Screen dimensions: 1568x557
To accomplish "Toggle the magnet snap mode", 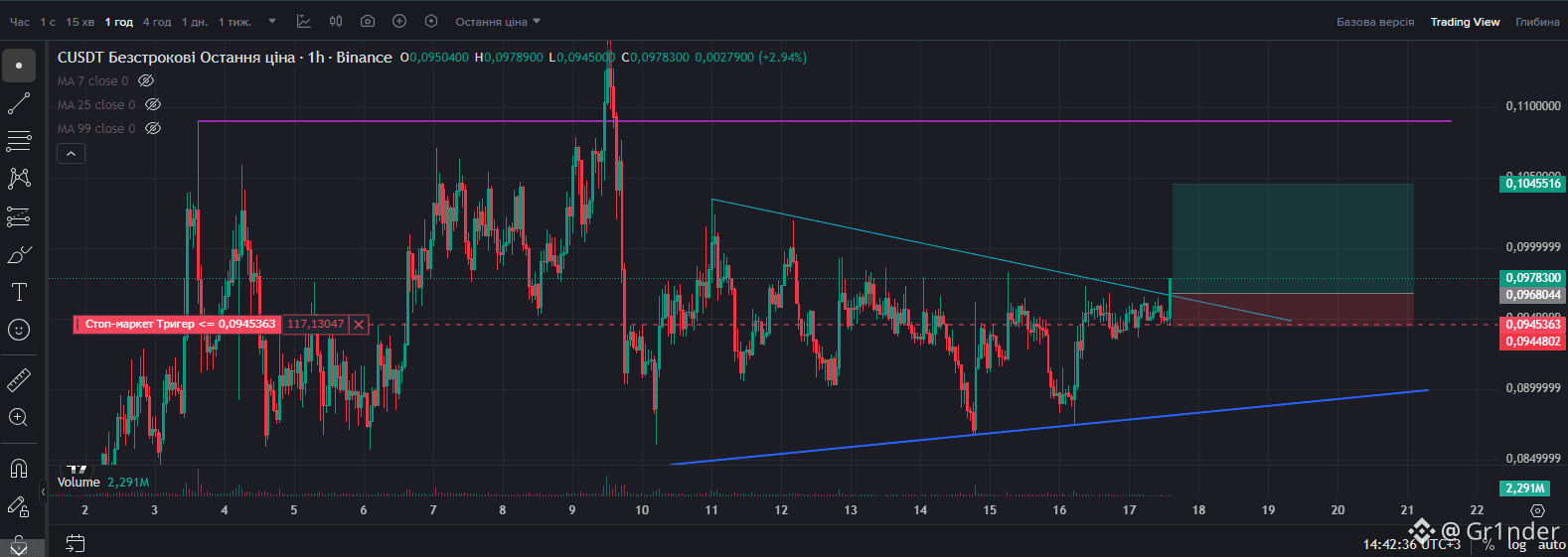I will [19, 468].
